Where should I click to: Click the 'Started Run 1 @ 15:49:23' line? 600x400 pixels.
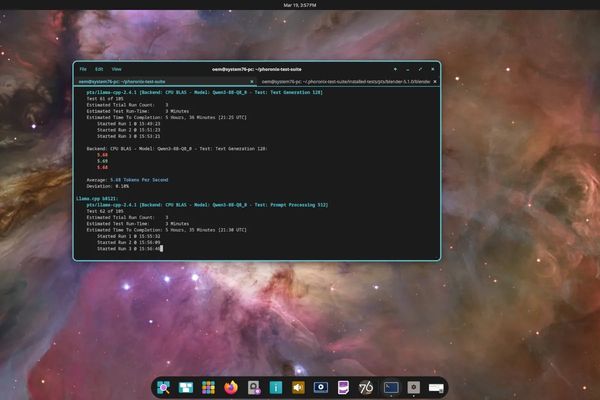[129, 124]
